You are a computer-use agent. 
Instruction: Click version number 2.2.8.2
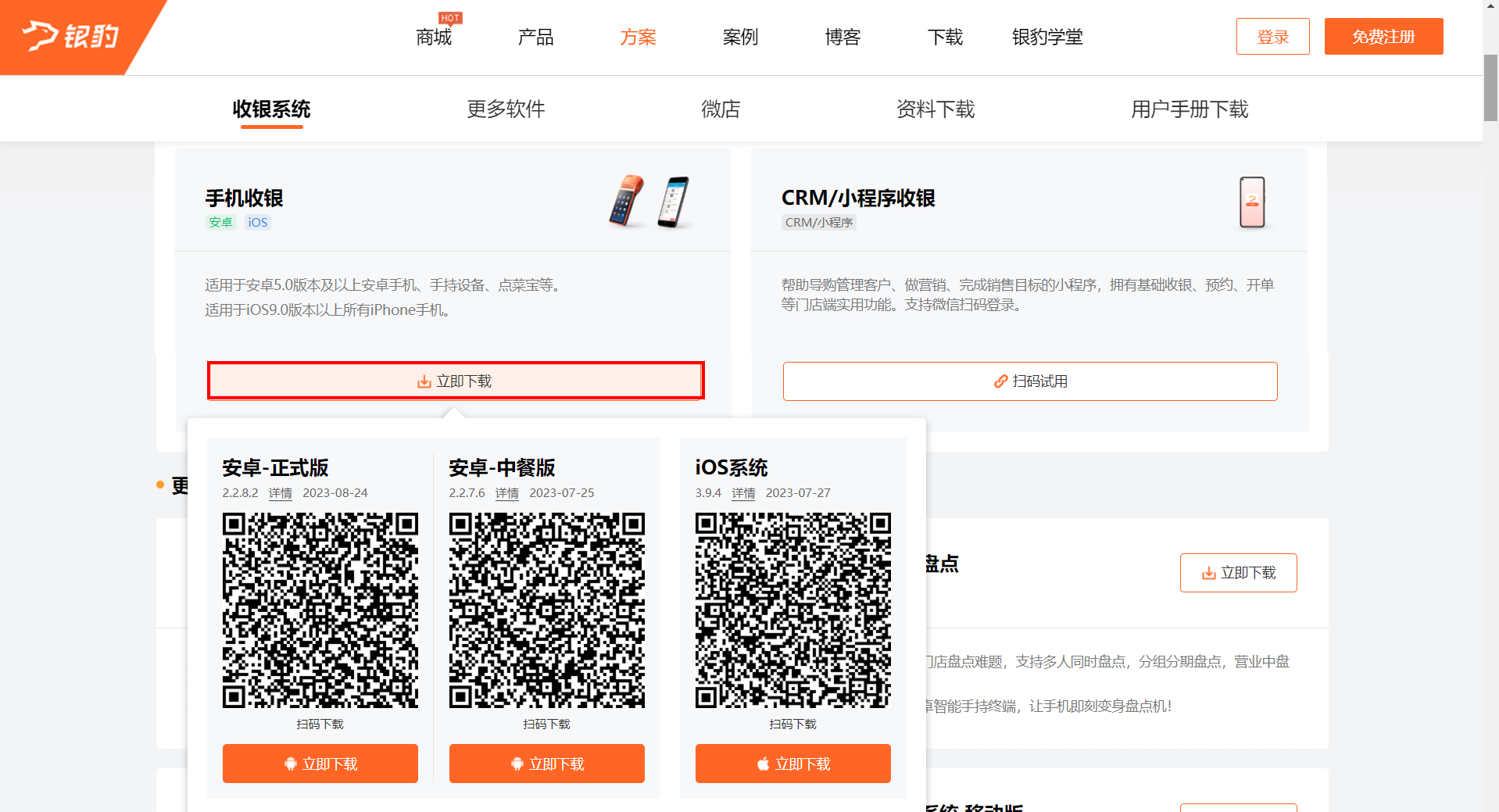click(240, 493)
